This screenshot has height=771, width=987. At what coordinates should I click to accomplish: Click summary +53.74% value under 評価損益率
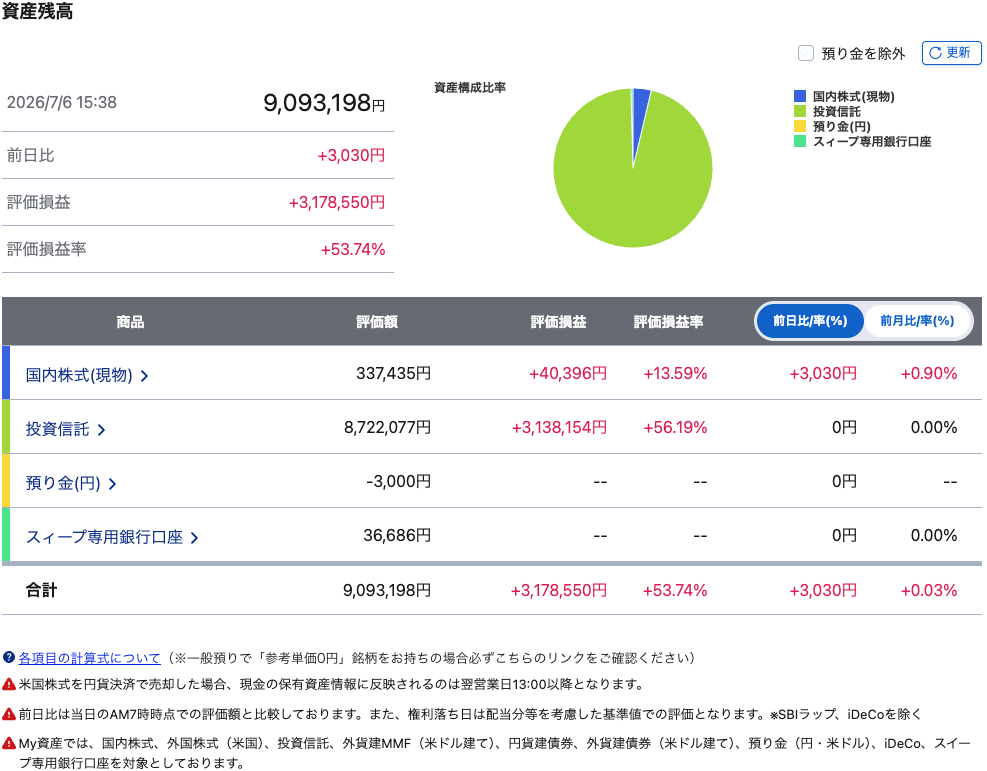(352, 250)
